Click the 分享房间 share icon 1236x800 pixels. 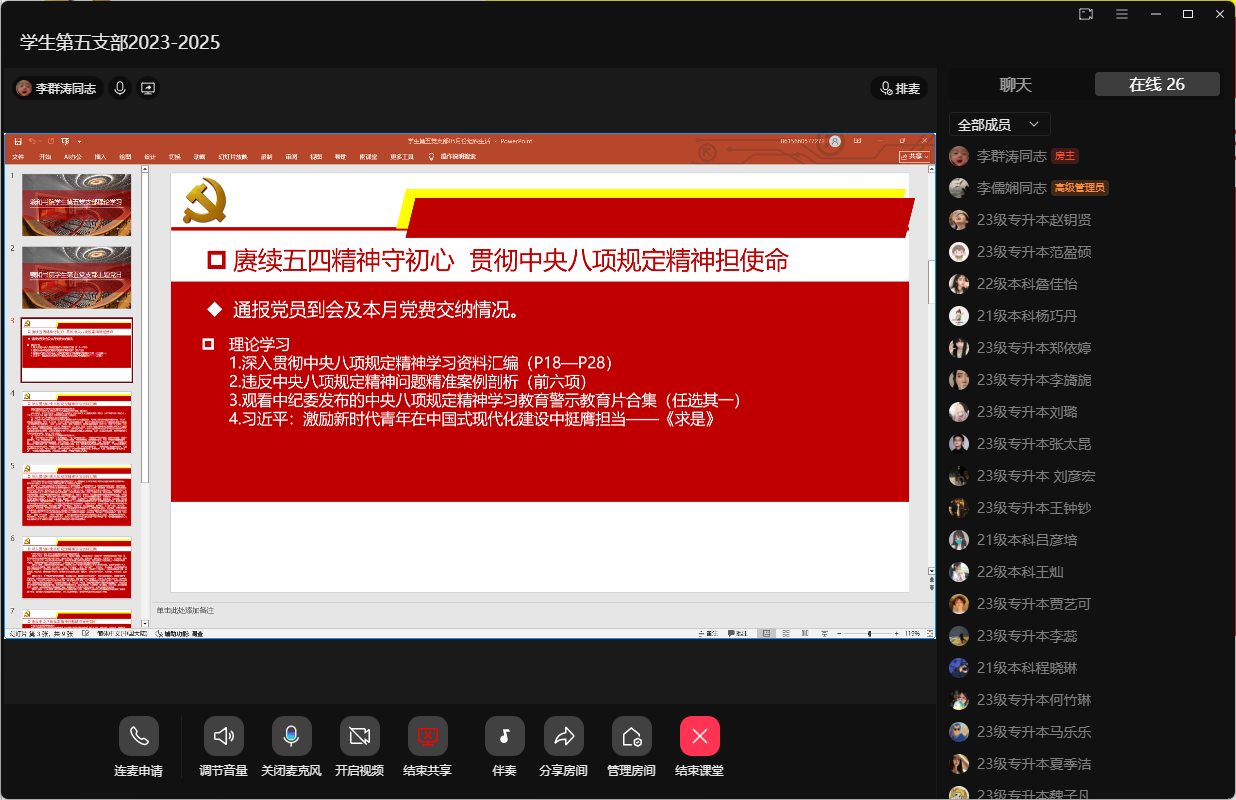pos(563,737)
